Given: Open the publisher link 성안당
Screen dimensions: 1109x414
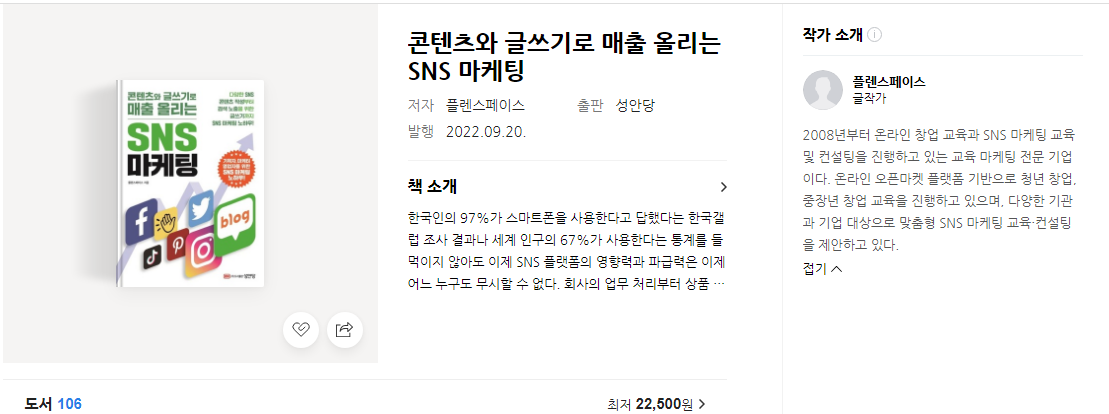Looking at the screenshot, I should pyautogui.click(x=635, y=106).
